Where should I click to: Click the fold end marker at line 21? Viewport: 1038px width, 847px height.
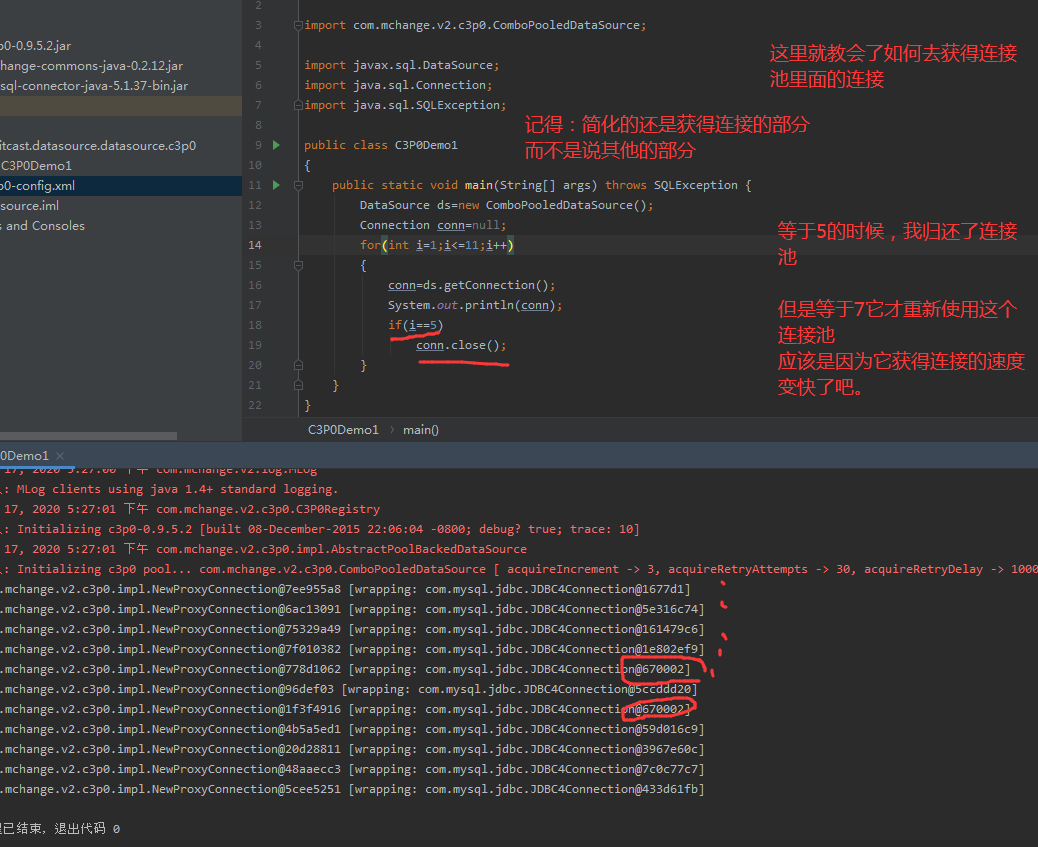[x=299, y=385]
